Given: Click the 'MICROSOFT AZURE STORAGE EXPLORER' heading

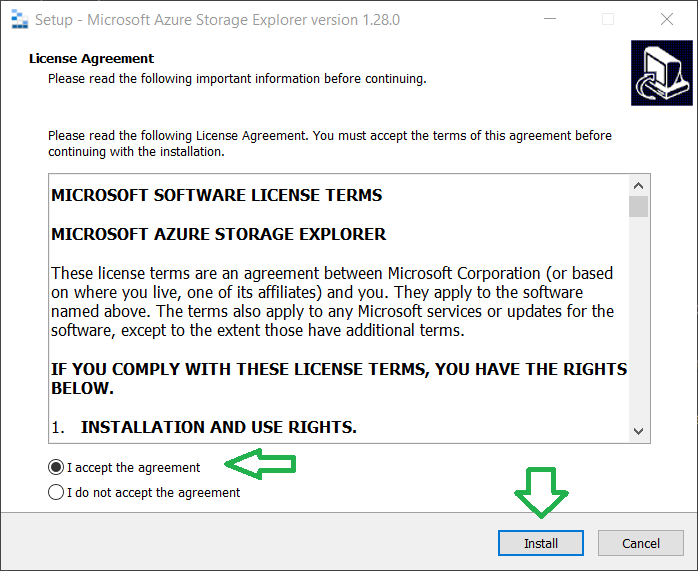Looking at the screenshot, I should coord(218,234).
